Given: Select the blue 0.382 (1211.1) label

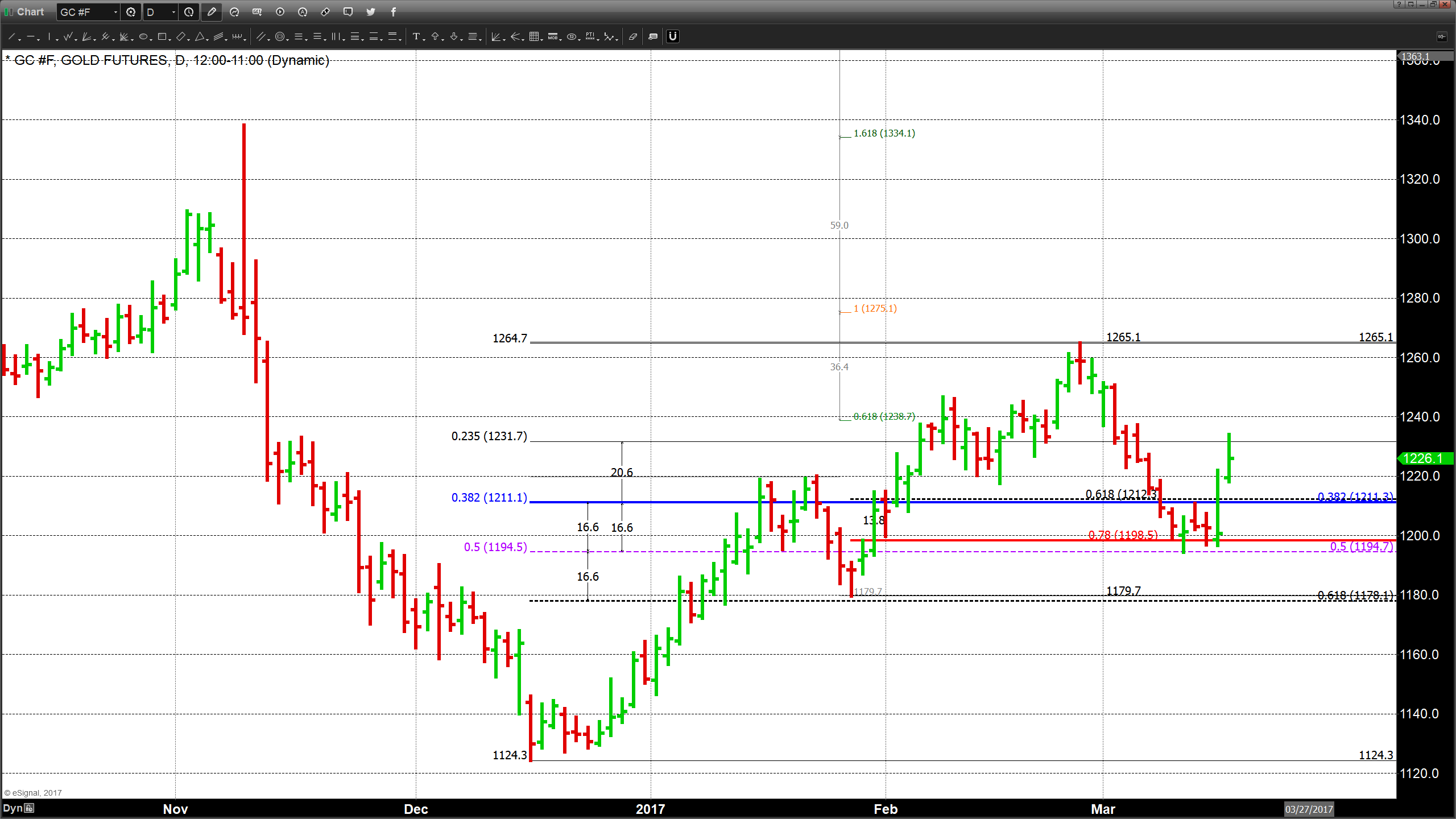Looking at the screenshot, I should click(x=489, y=498).
